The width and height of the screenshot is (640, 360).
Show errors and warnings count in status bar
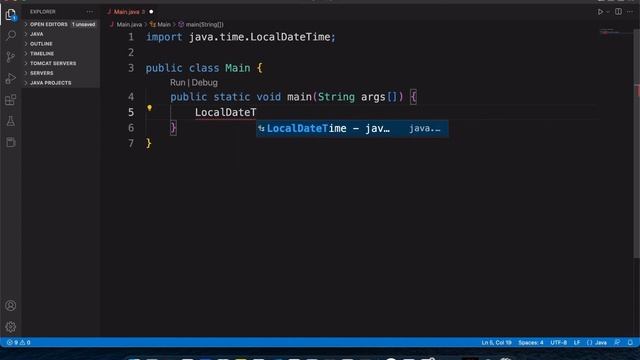pyautogui.click(x=18, y=342)
